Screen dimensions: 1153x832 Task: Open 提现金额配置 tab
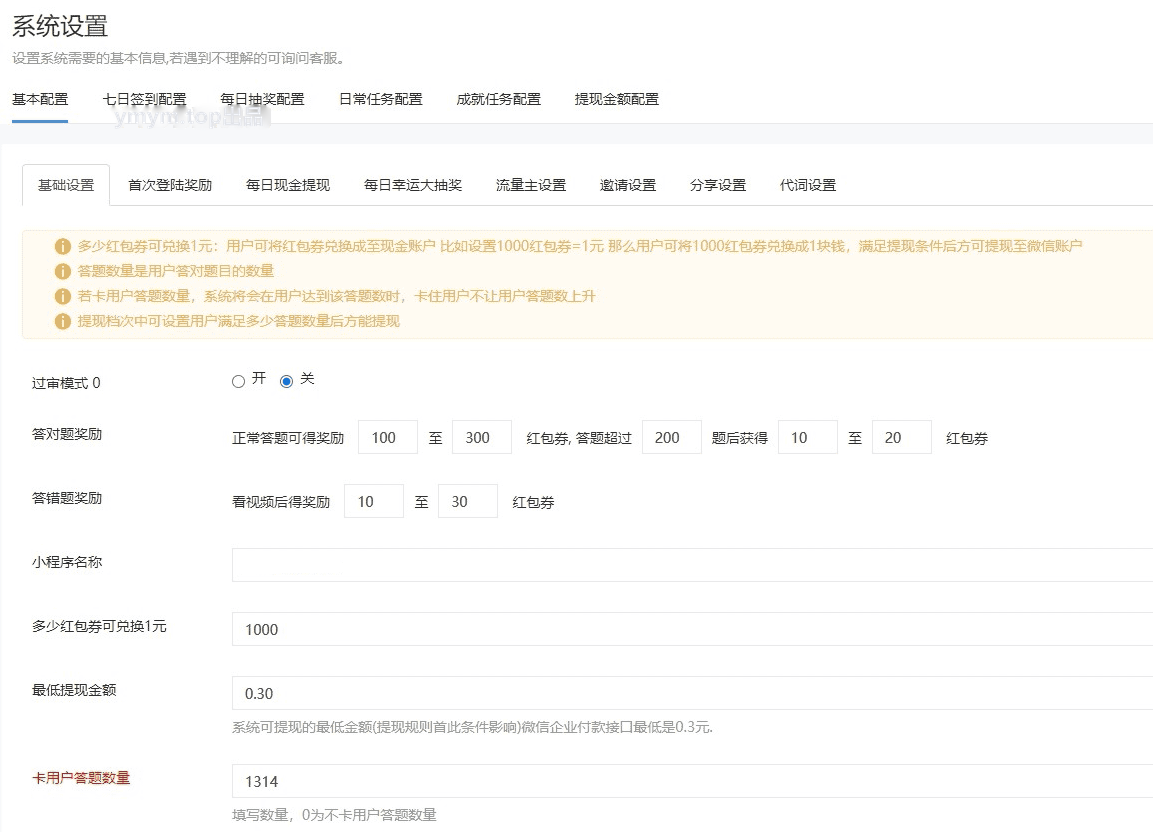[x=617, y=99]
